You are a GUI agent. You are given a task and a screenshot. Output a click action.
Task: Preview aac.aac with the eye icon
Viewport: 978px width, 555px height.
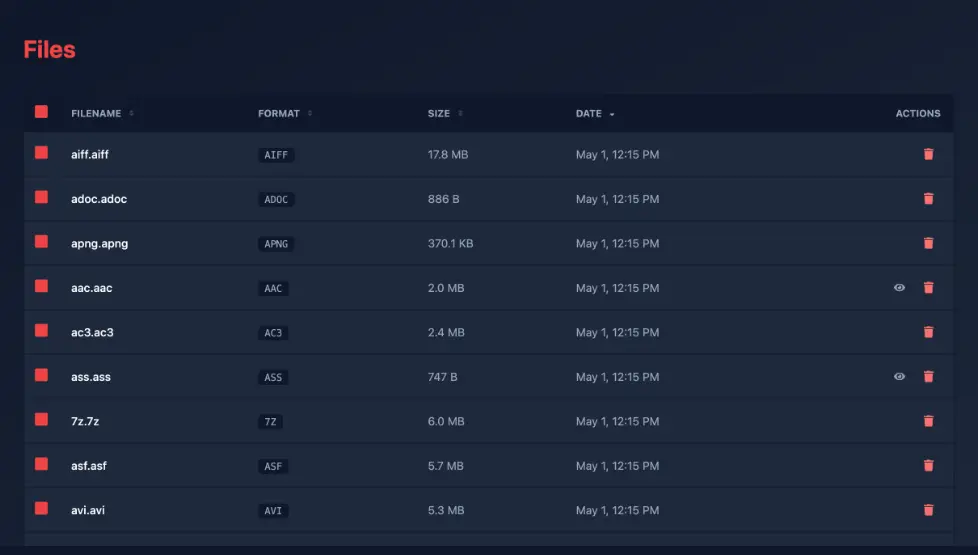tap(899, 287)
